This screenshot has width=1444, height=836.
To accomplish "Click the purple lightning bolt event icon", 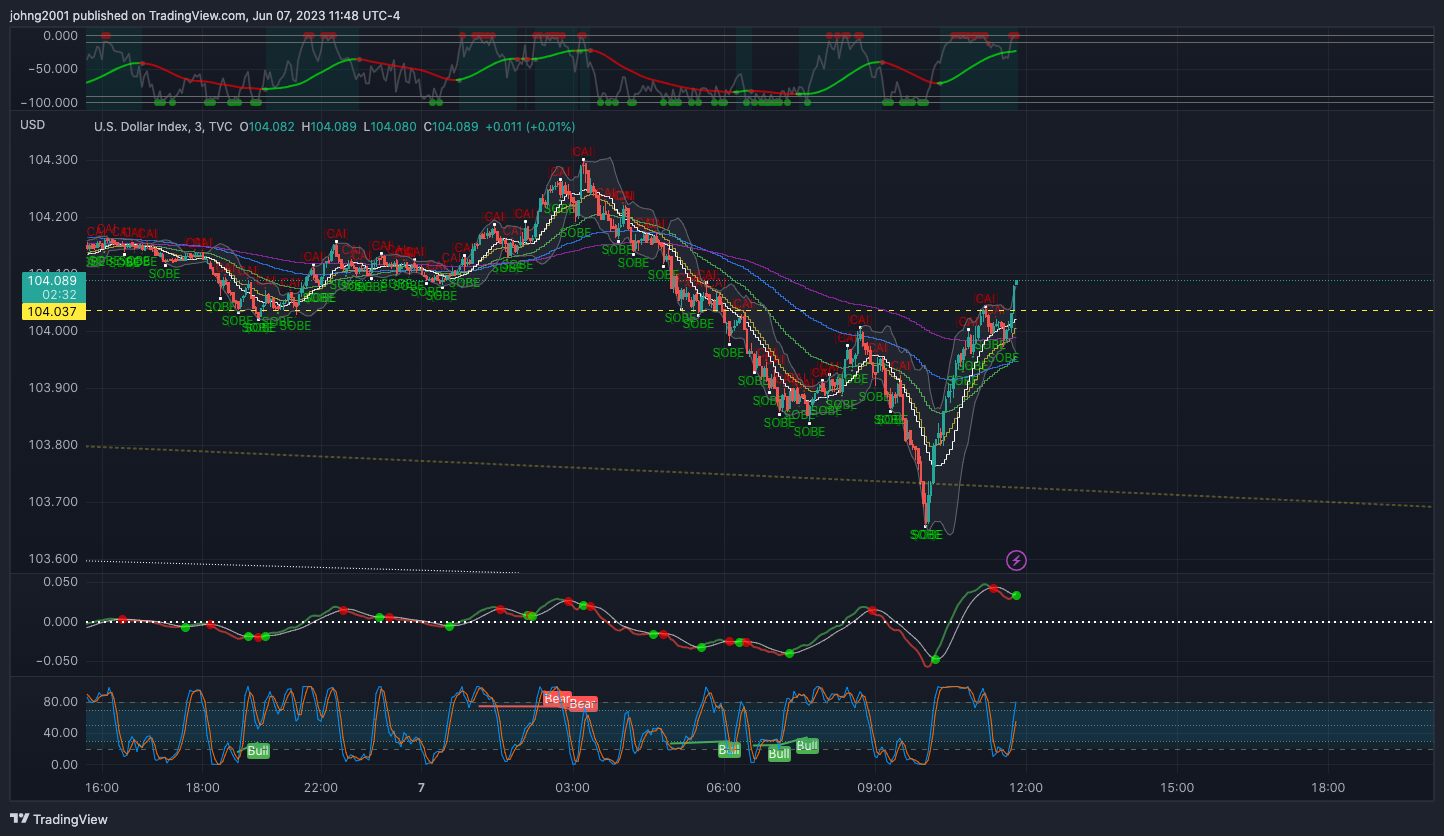I will (1016, 560).
